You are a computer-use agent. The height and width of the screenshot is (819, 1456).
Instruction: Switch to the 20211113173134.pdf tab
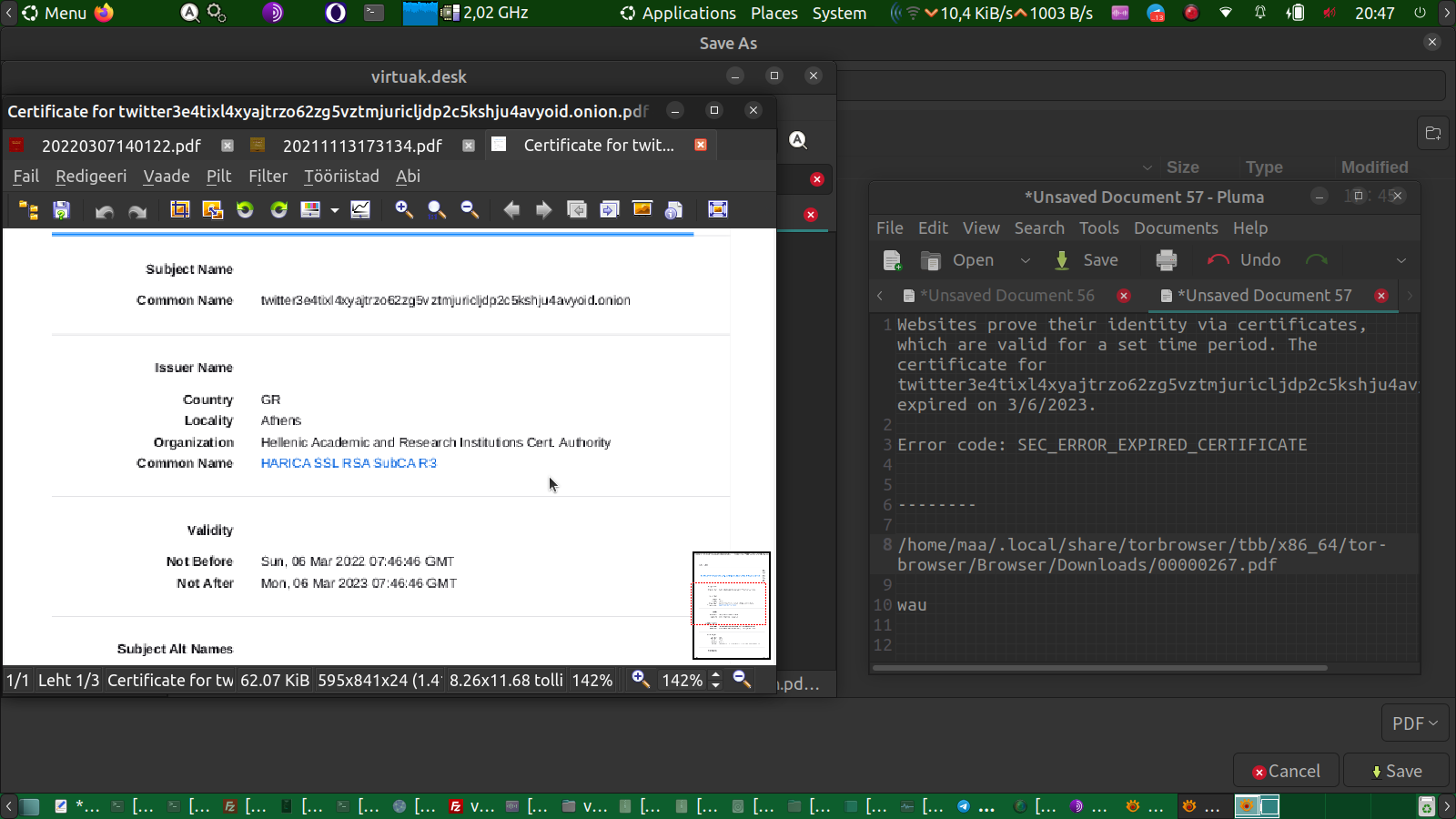click(x=362, y=146)
